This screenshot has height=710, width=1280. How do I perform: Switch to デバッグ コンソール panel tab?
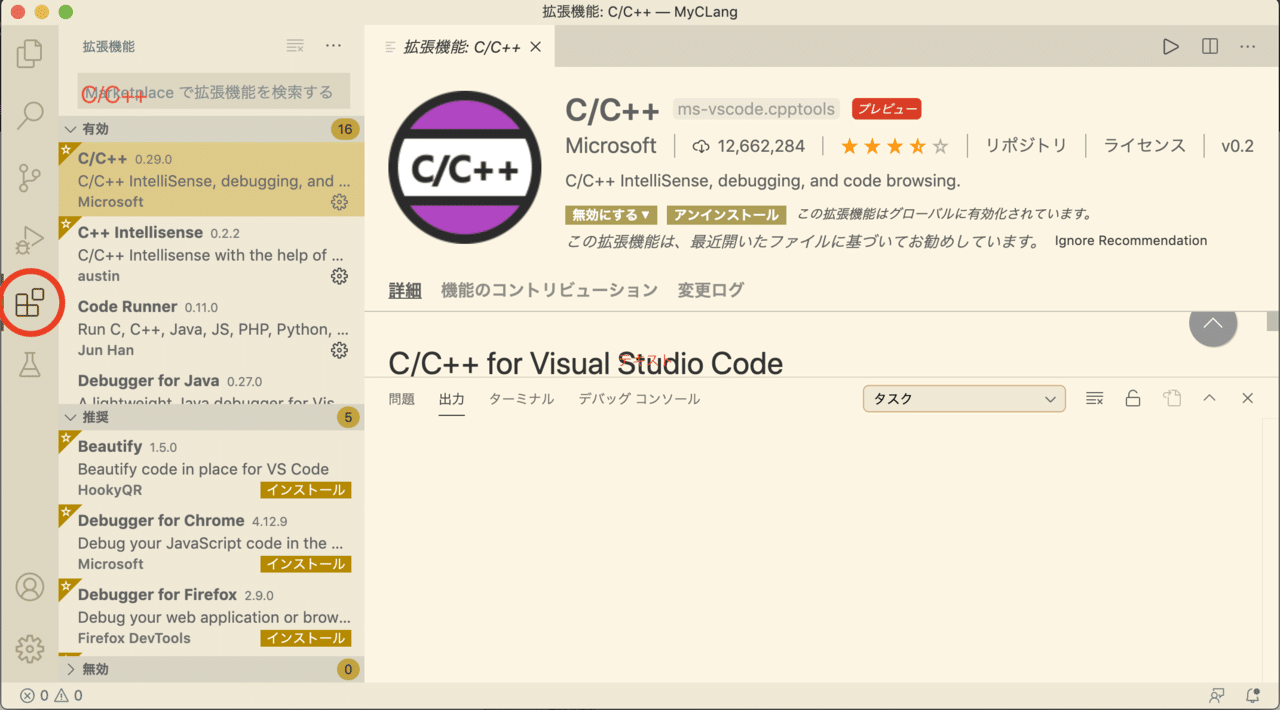click(x=639, y=399)
